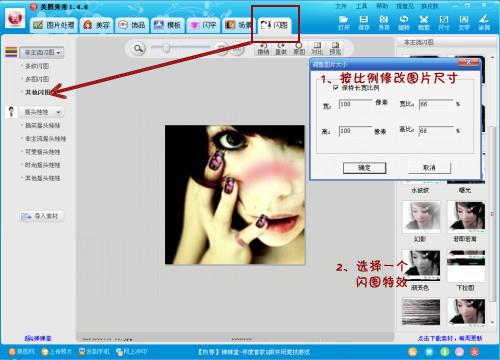This screenshot has width=500, height=360.
Task: Click the orange round icon in status bar
Action: coord(413,351)
